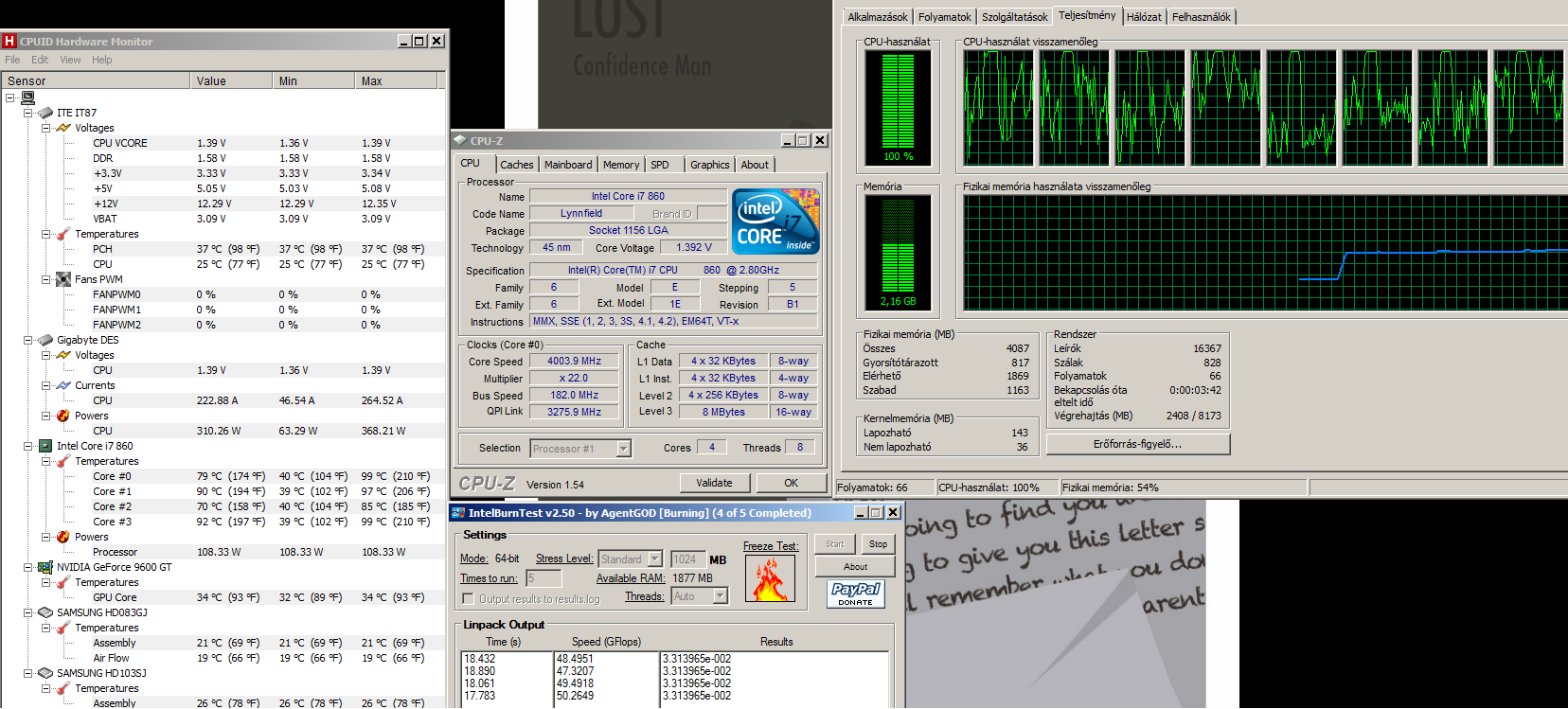Click the Temperatures thermometer icon under ITE IT87
The height and width of the screenshot is (709, 1568).
click(63, 234)
